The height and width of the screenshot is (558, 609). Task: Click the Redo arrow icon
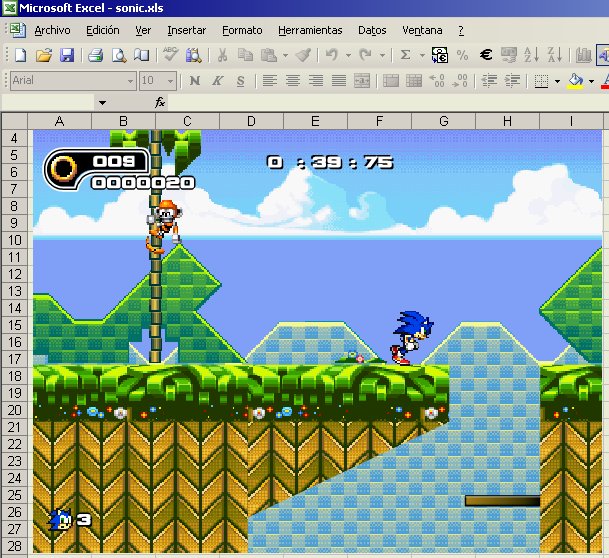point(365,55)
